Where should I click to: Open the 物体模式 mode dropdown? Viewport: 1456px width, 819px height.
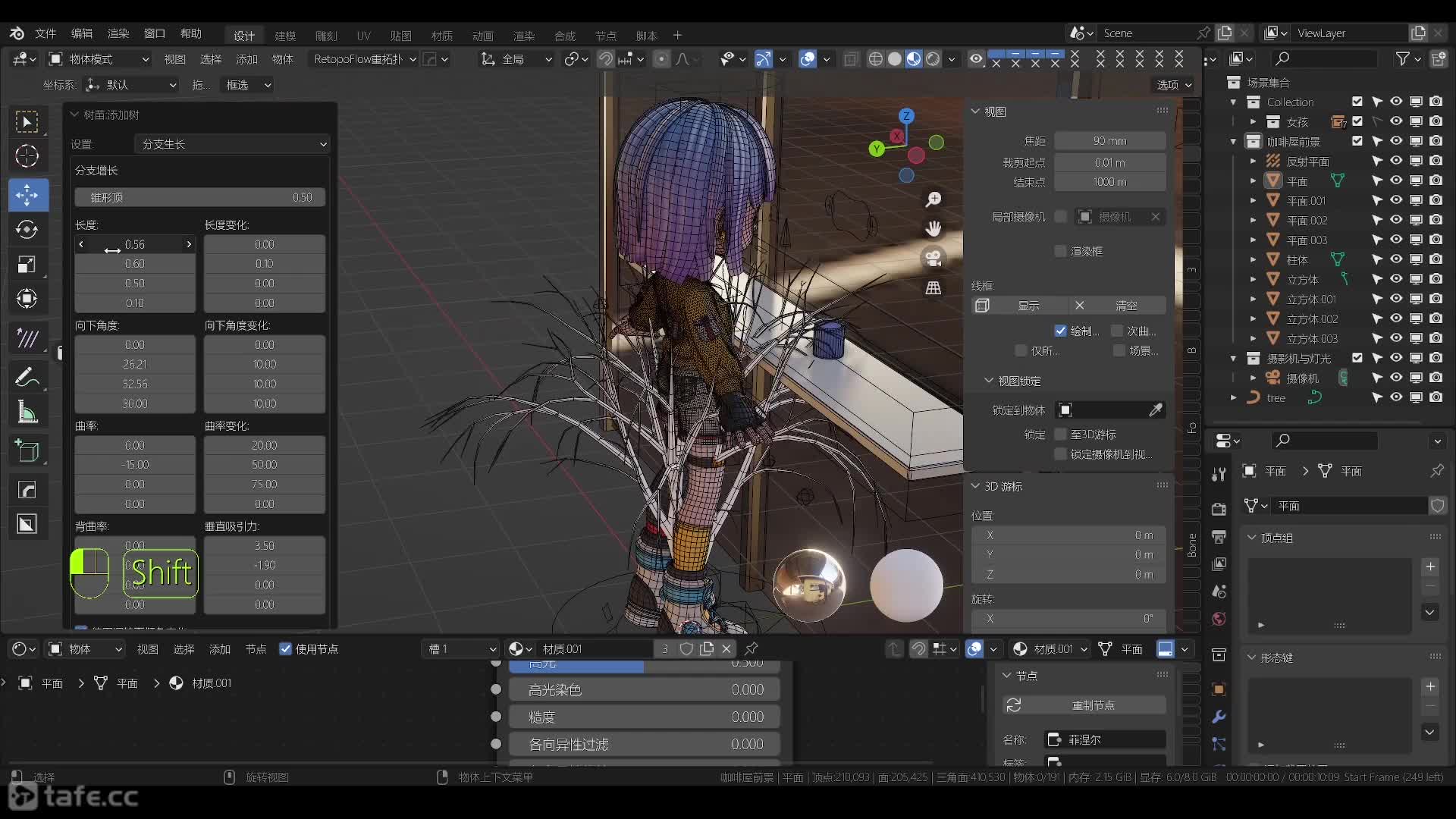[x=99, y=59]
